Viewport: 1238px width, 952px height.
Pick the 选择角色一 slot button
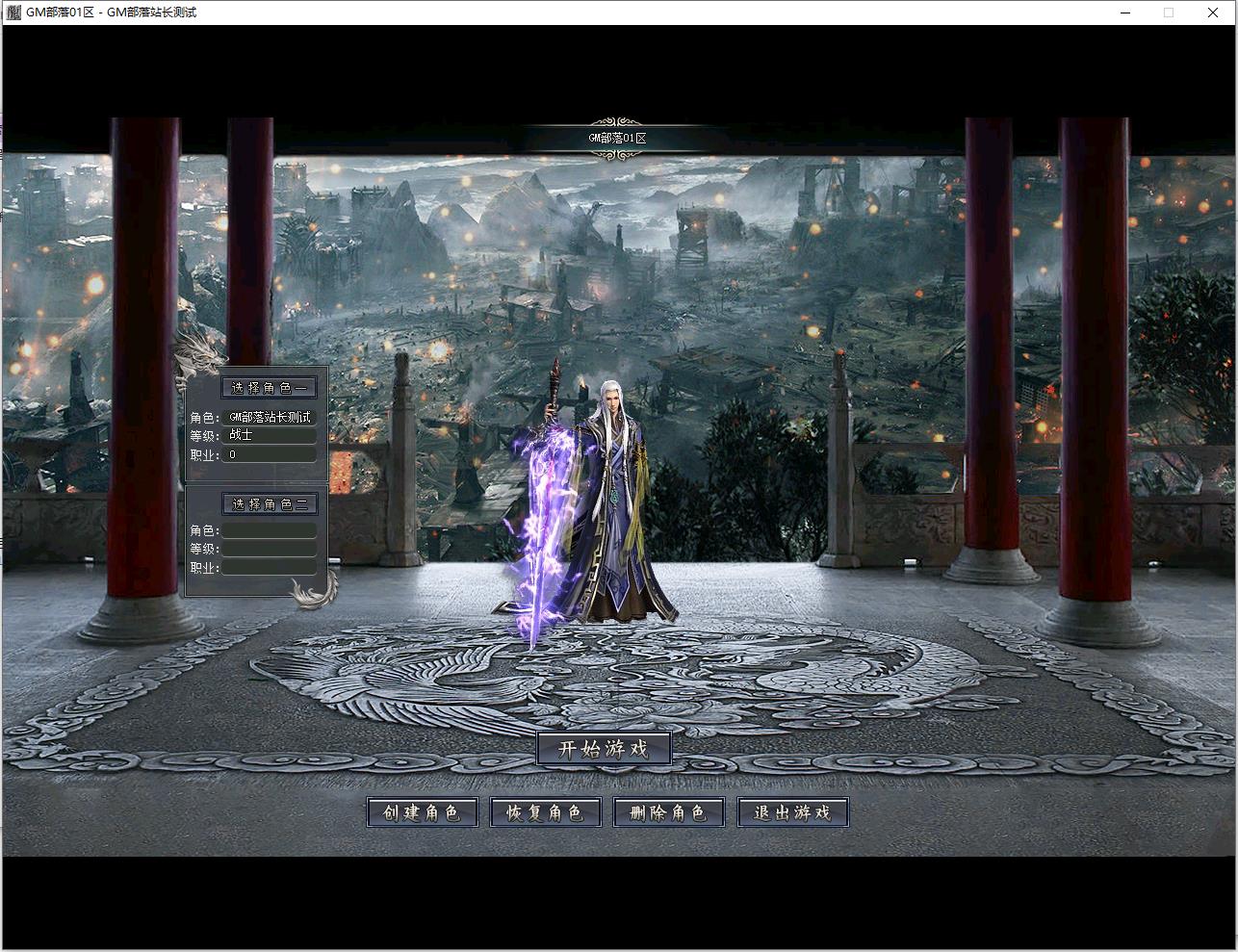coord(270,388)
